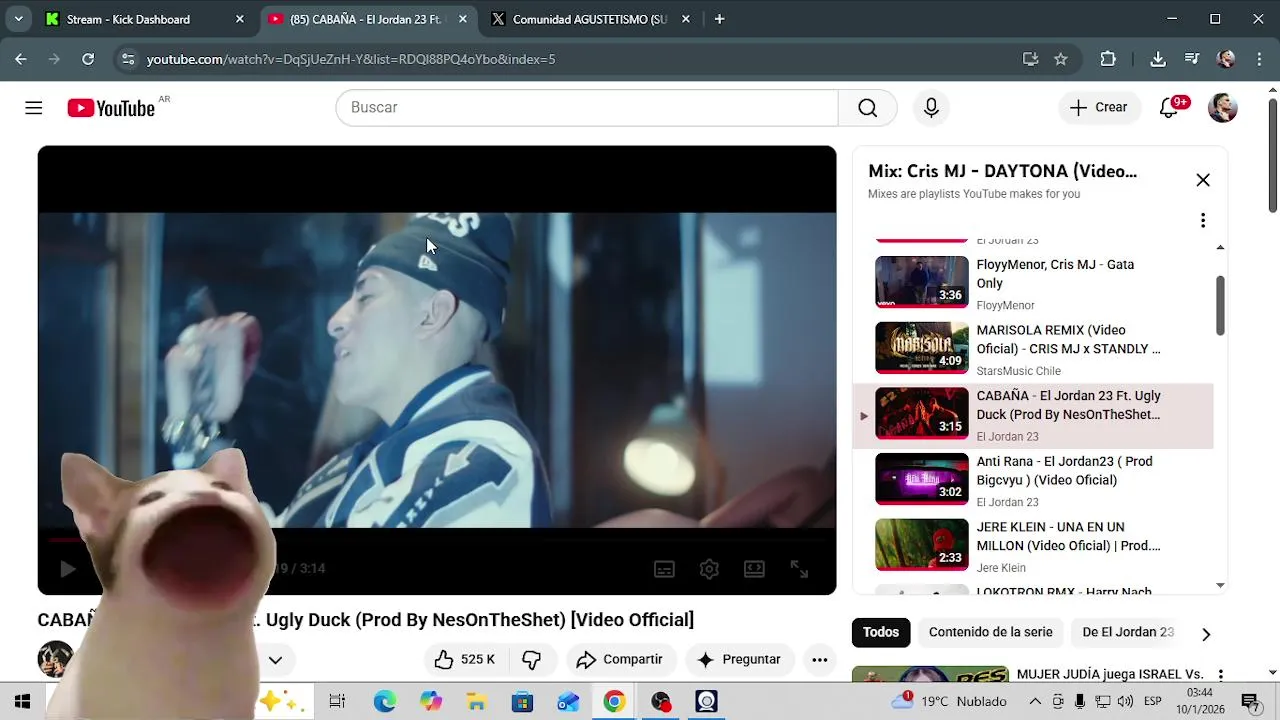Switch to Comunidad AGUSTETISMO tab

click(592, 19)
